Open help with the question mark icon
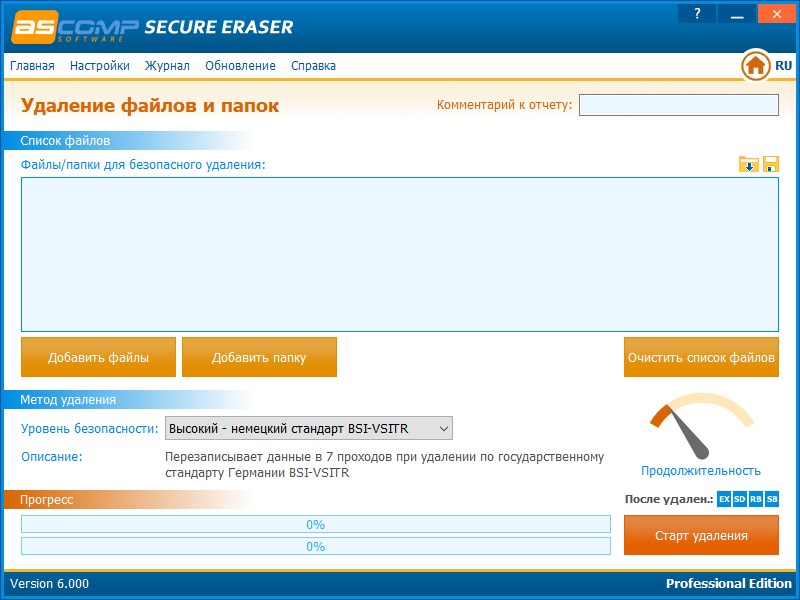 (x=697, y=13)
